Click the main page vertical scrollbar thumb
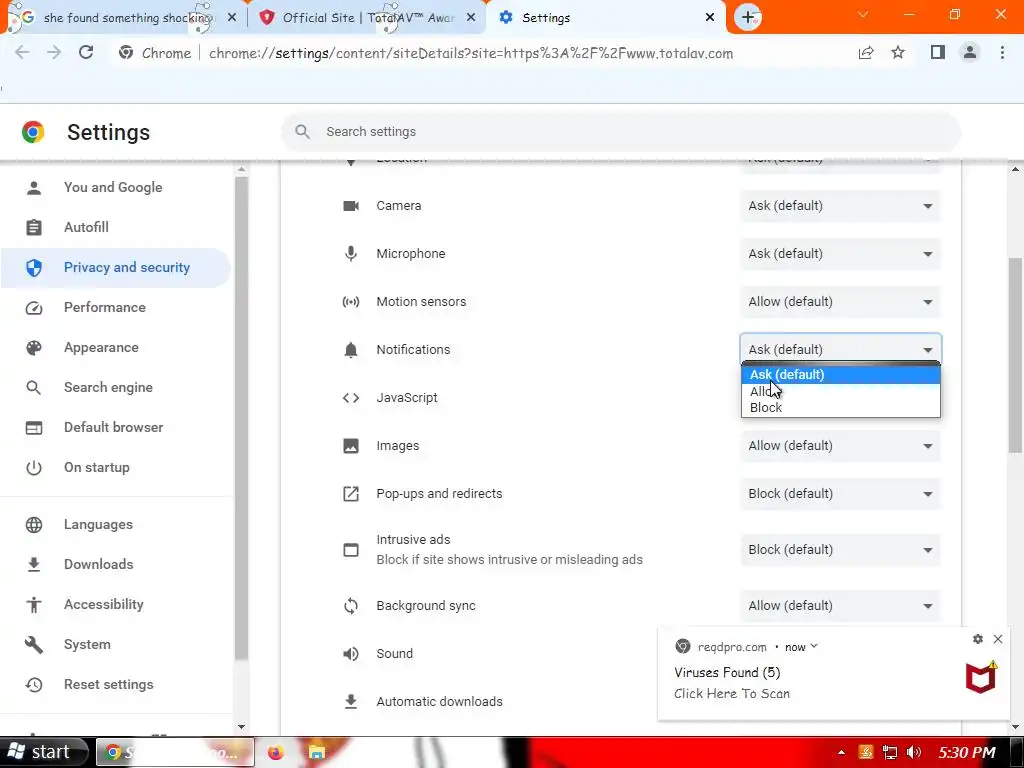 click(x=1015, y=355)
